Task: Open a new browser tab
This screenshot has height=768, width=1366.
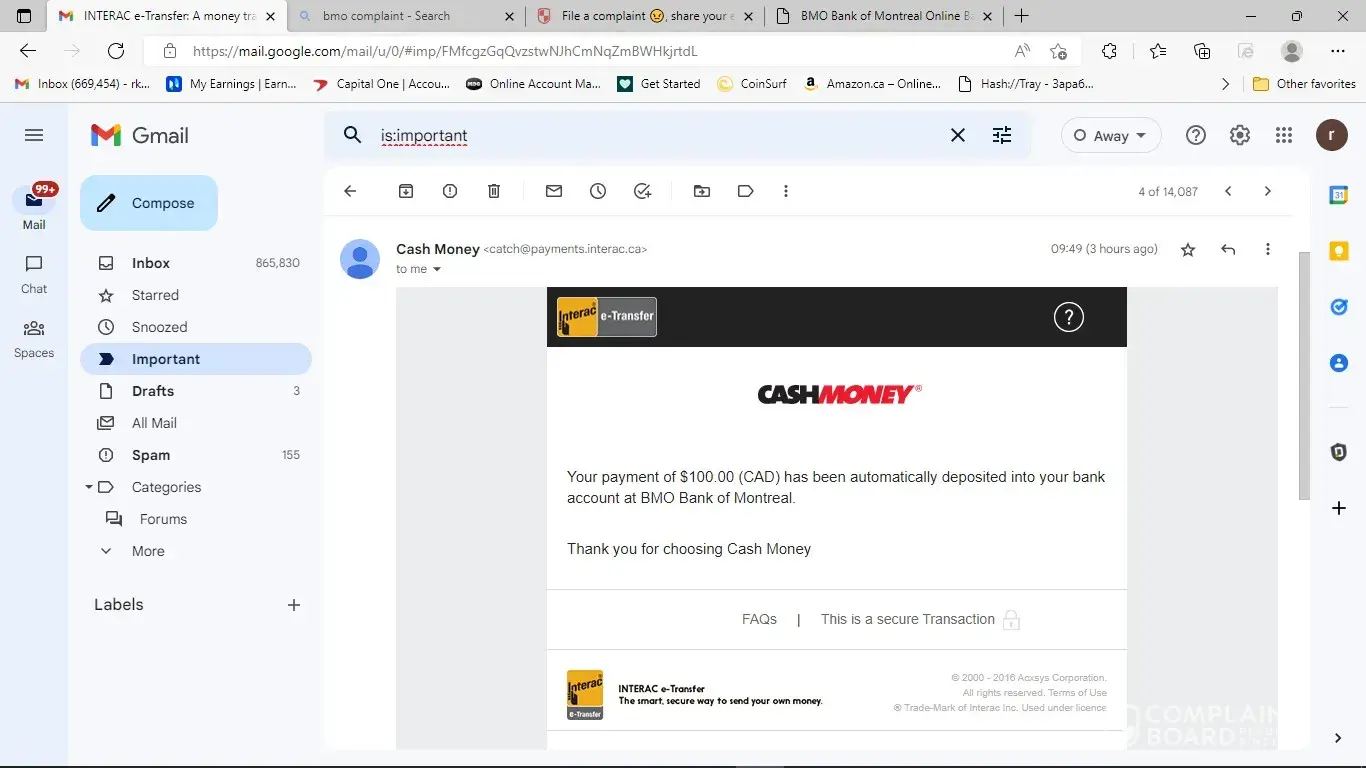Action: 1021,16
